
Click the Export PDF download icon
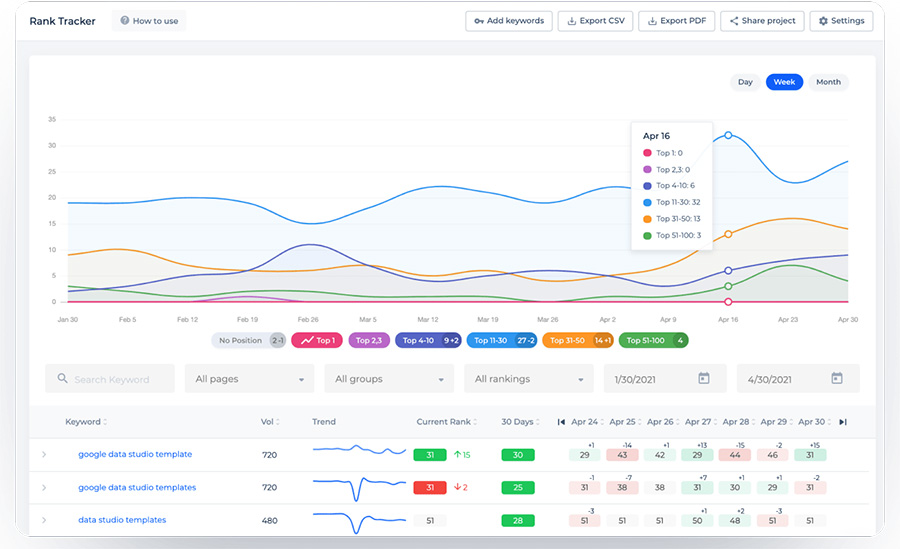tap(653, 21)
